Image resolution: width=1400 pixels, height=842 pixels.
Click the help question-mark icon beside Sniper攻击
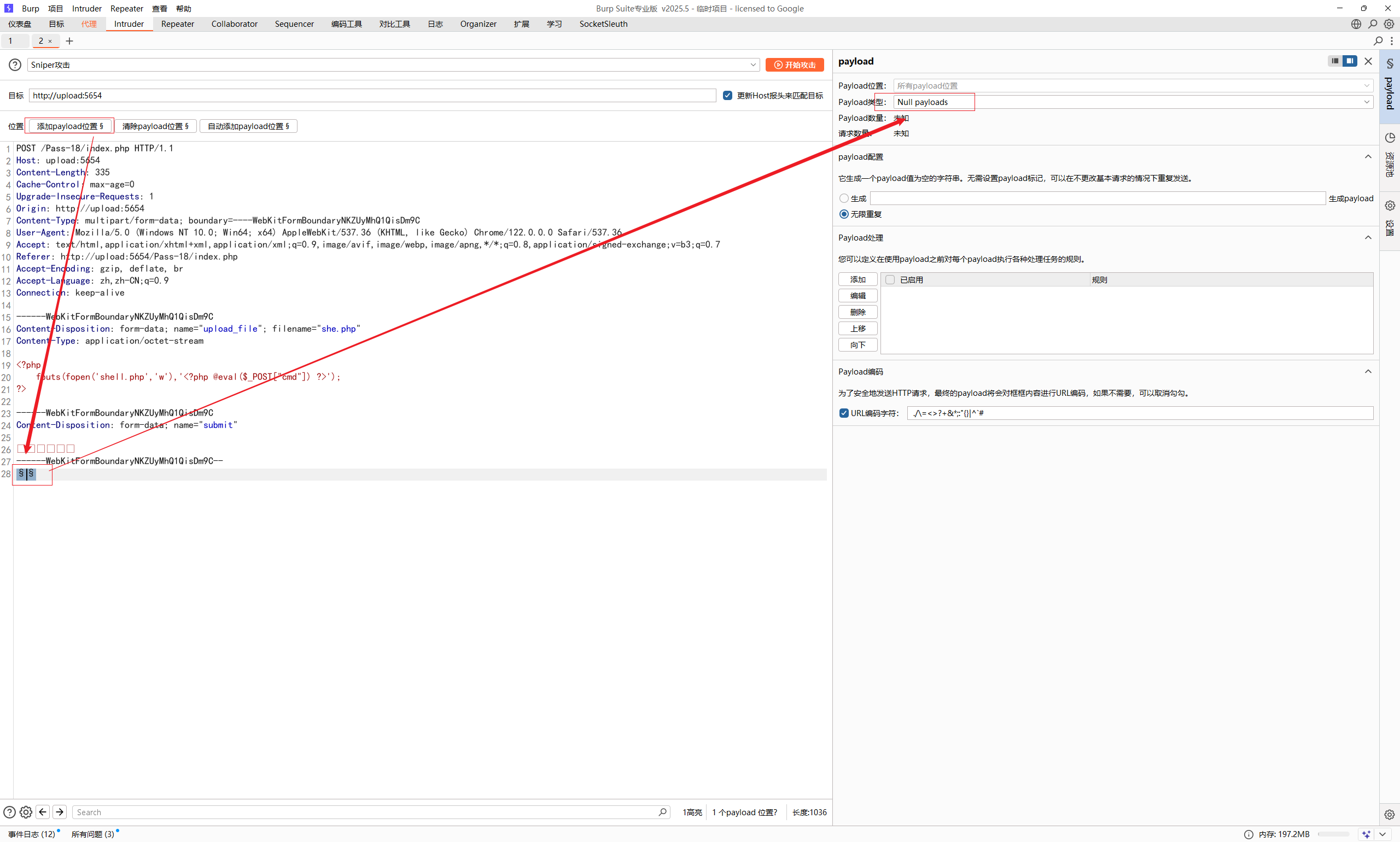14,64
